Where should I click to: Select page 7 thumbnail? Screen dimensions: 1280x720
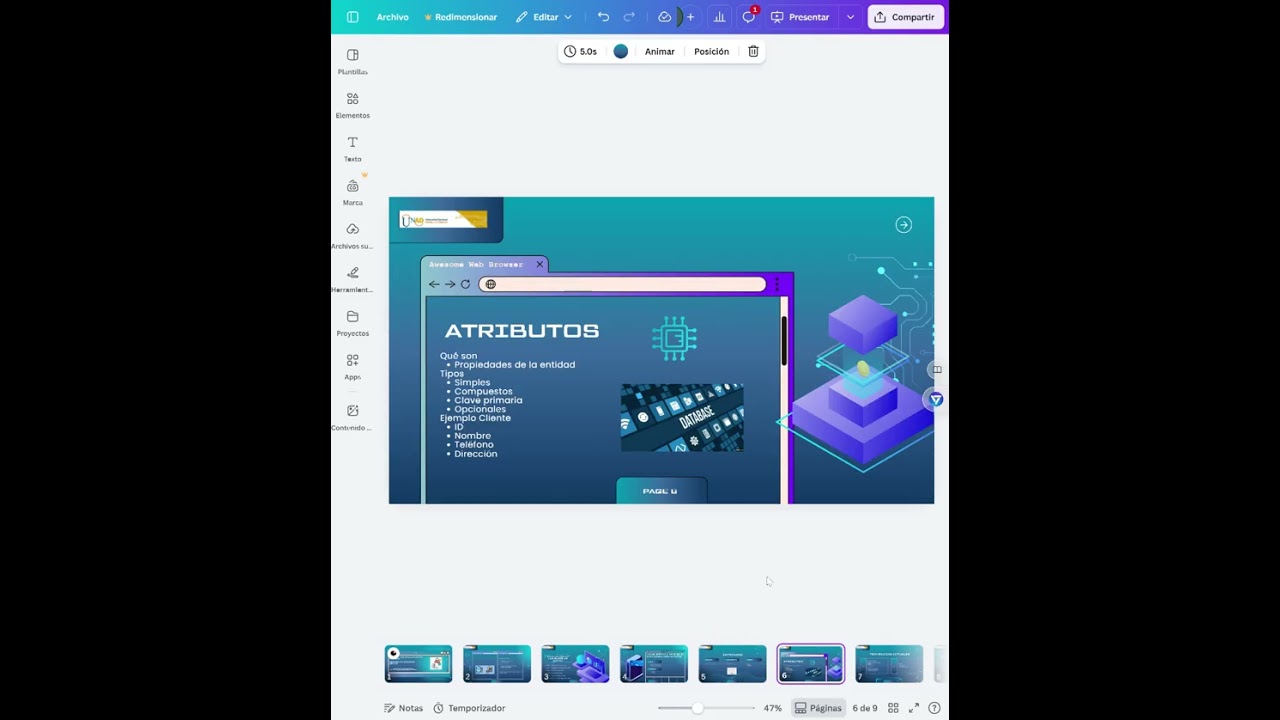[889, 664]
